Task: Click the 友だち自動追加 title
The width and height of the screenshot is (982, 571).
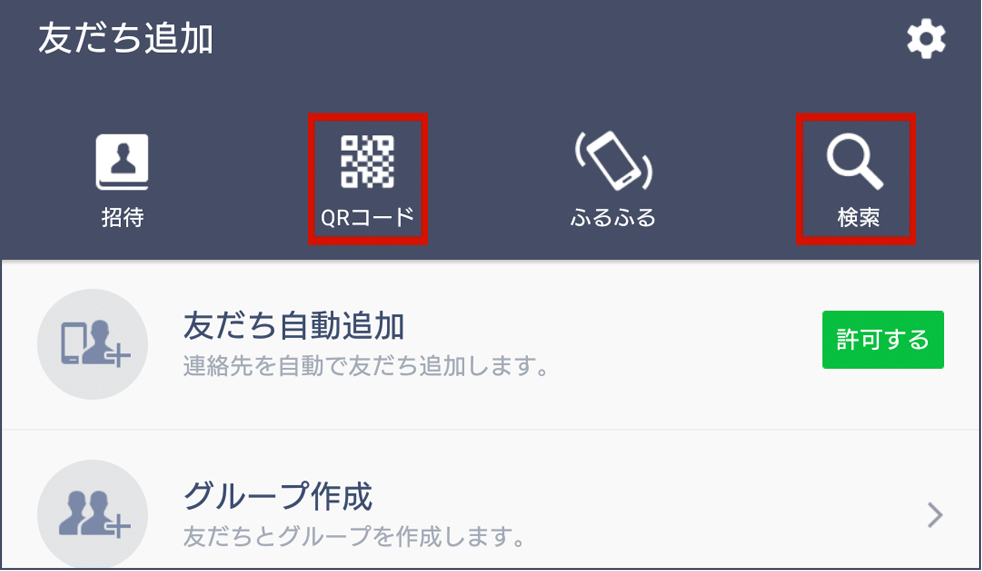Action: (x=294, y=326)
